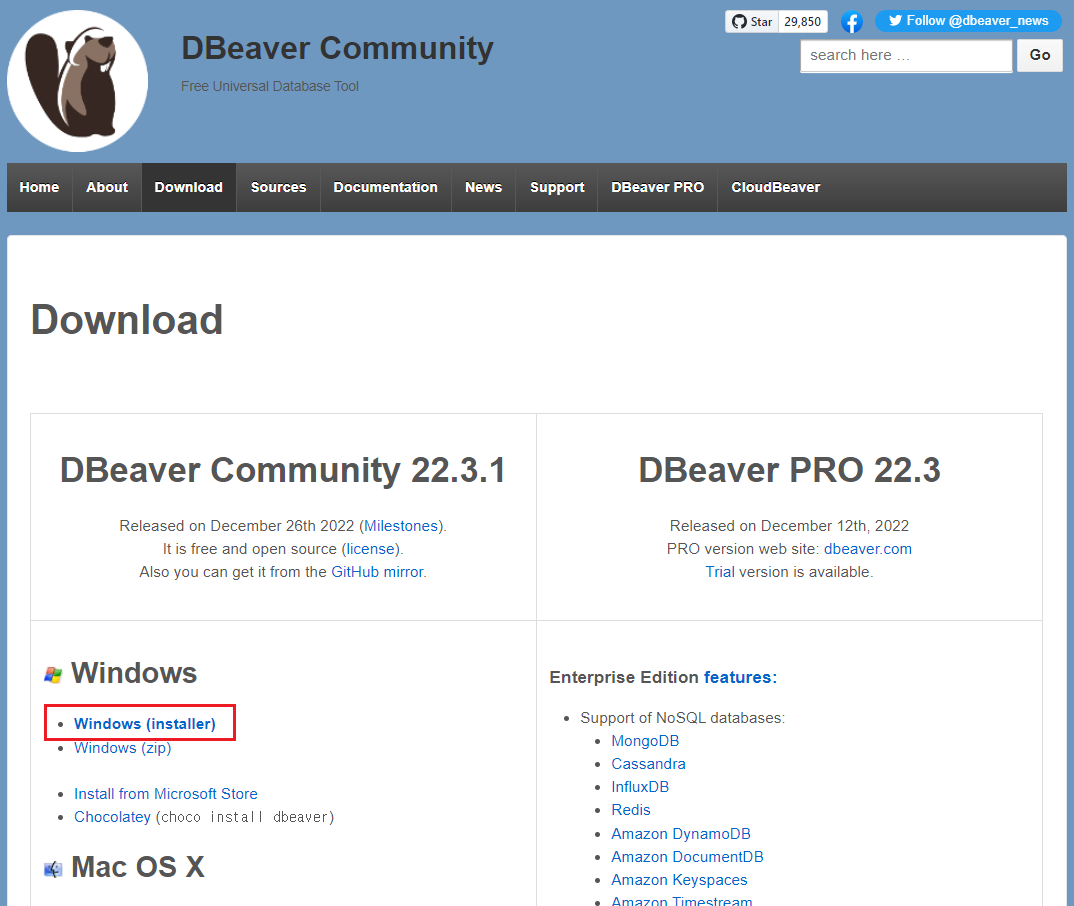Focus the search here field

(906, 55)
